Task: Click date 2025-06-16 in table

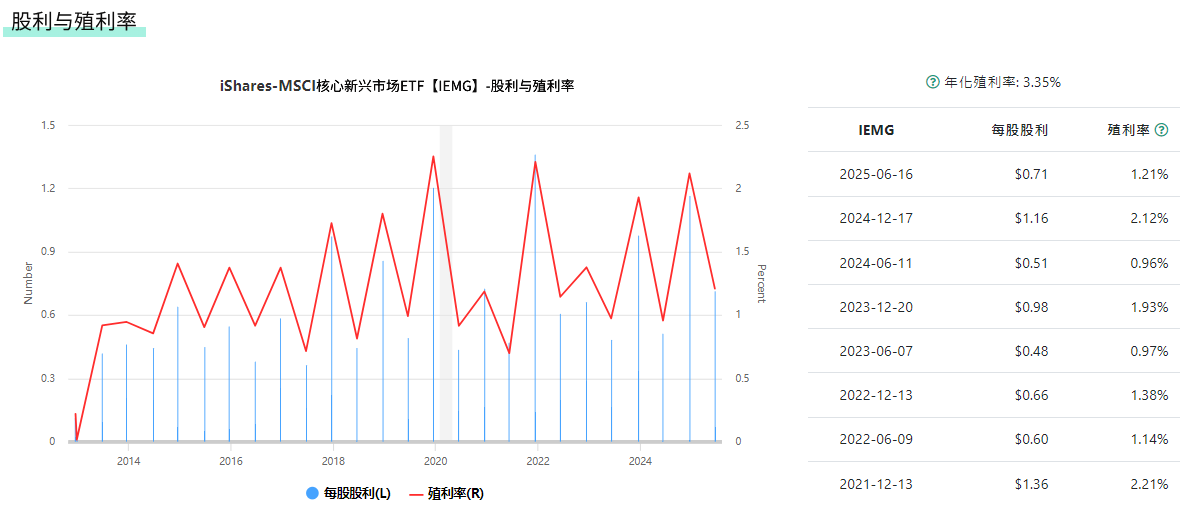Action: click(x=876, y=174)
